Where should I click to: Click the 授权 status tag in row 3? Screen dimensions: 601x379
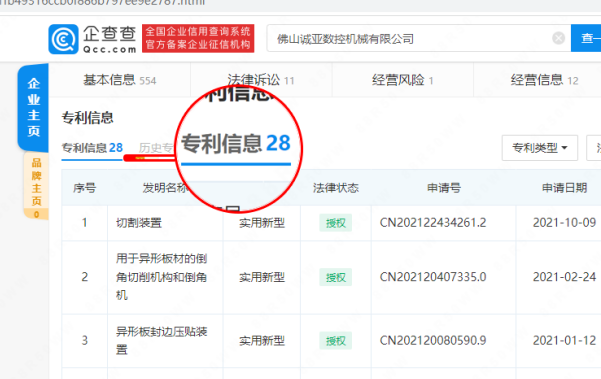point(335,340)
